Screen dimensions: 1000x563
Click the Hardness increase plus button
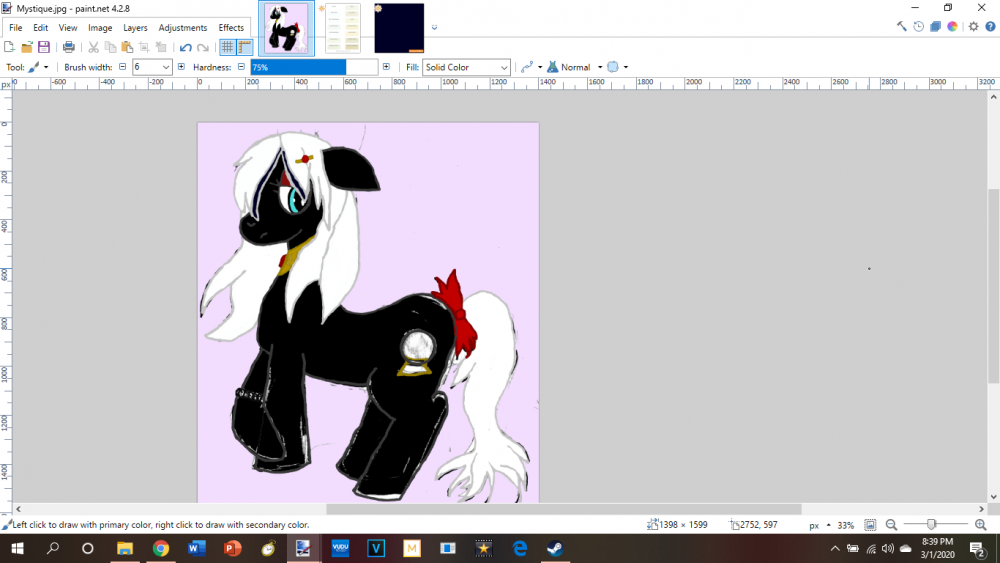tap(387, 67)
